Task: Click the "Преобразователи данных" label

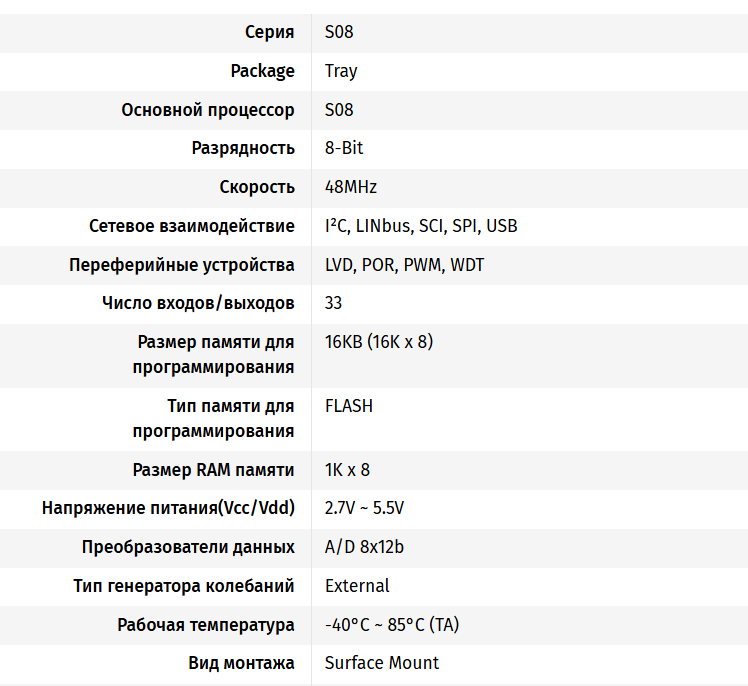Action: pos(188,547)
